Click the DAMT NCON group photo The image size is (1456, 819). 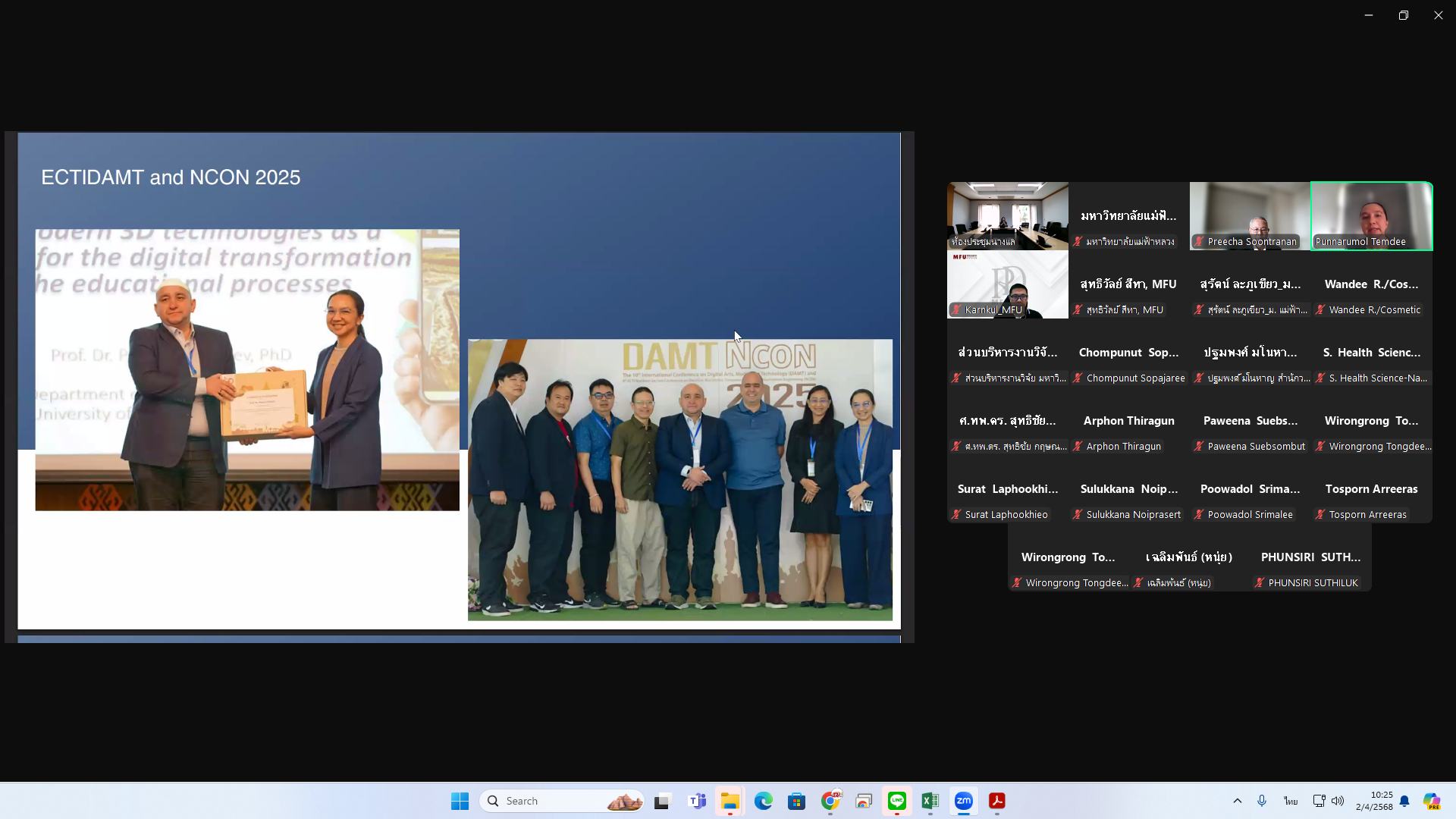pos(680,480)
